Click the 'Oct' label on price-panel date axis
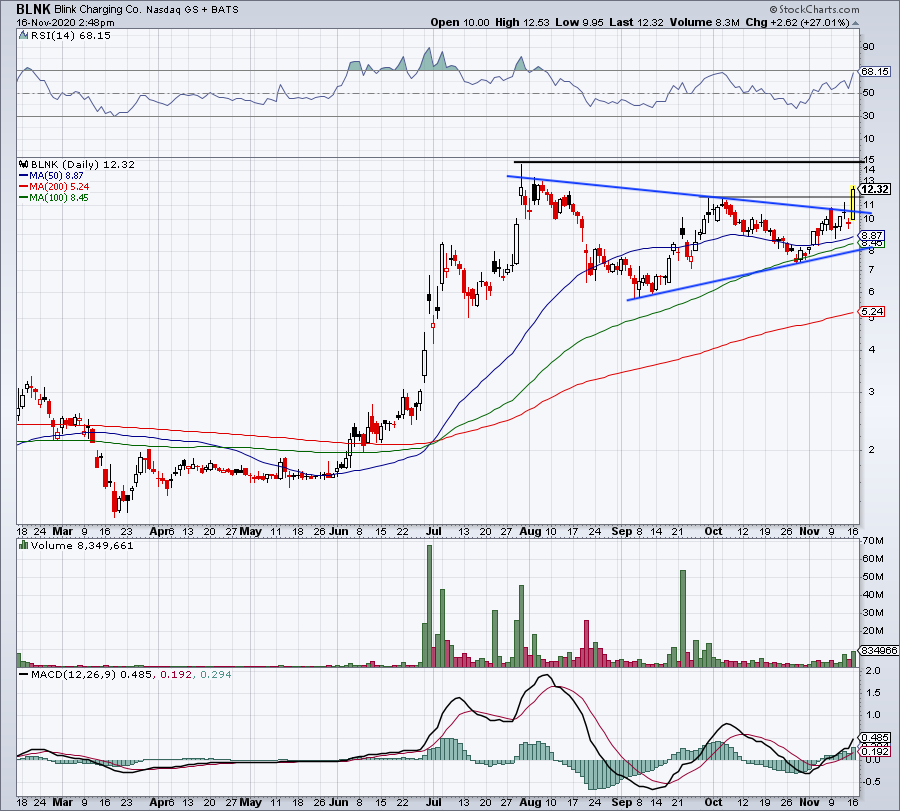The height and width of the screenshot is (811, 900). pyautogui.click(x=713, y=531)
